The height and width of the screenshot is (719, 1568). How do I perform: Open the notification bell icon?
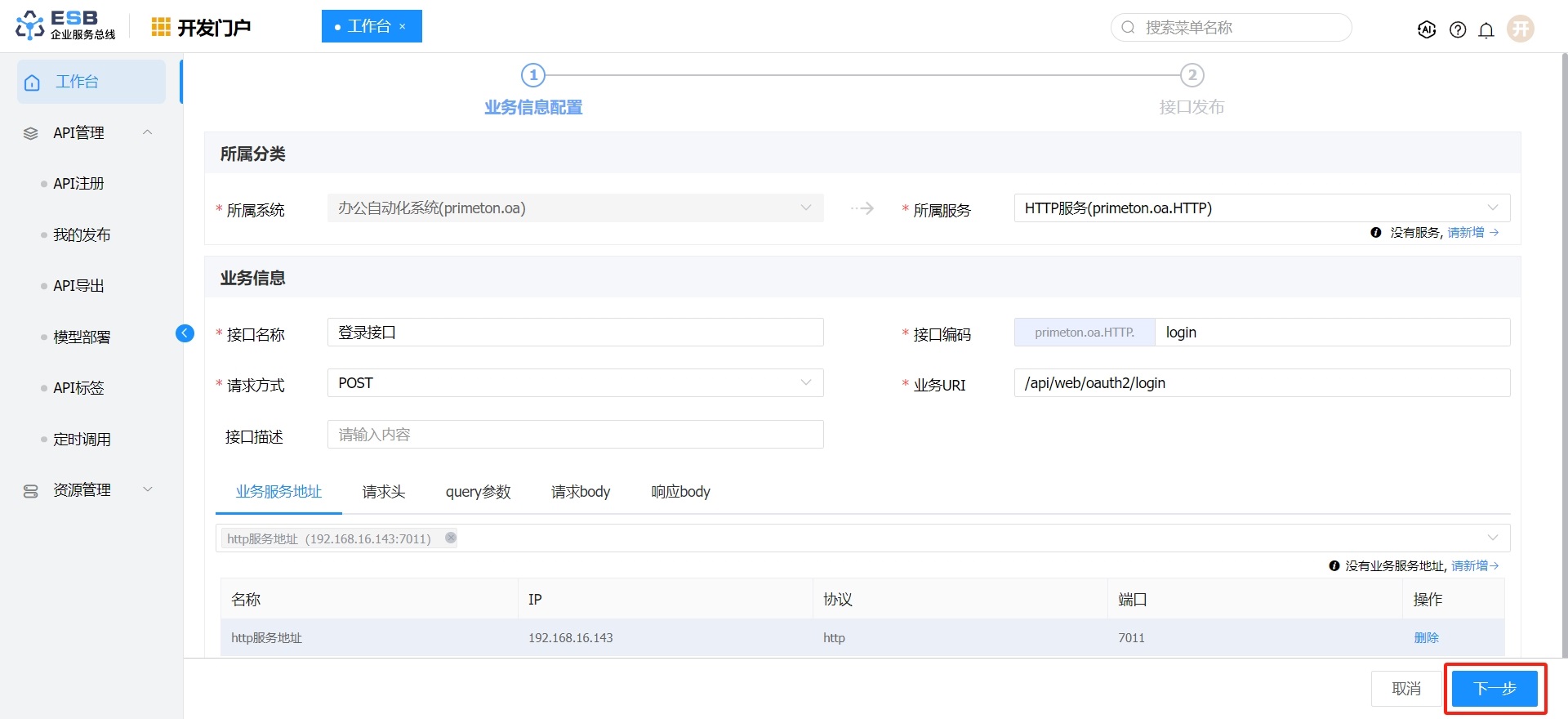(x=1486, y=29)
